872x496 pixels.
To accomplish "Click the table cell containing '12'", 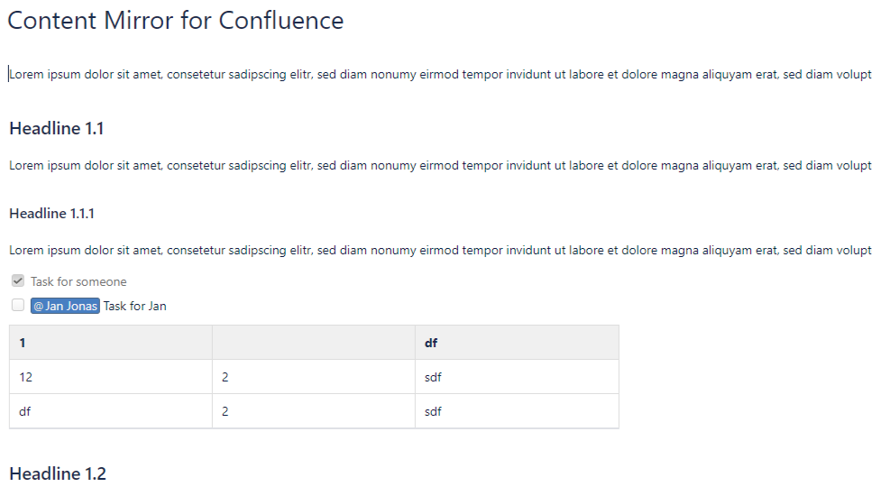I will coord(110,377).
